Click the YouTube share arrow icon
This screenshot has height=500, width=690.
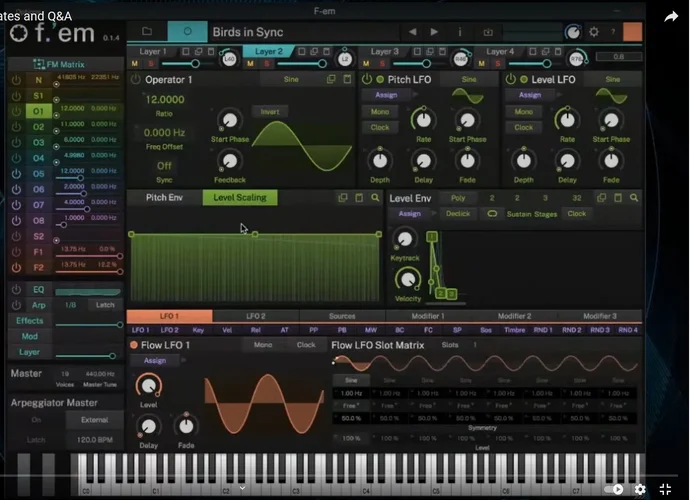click(x=671, y=17)
